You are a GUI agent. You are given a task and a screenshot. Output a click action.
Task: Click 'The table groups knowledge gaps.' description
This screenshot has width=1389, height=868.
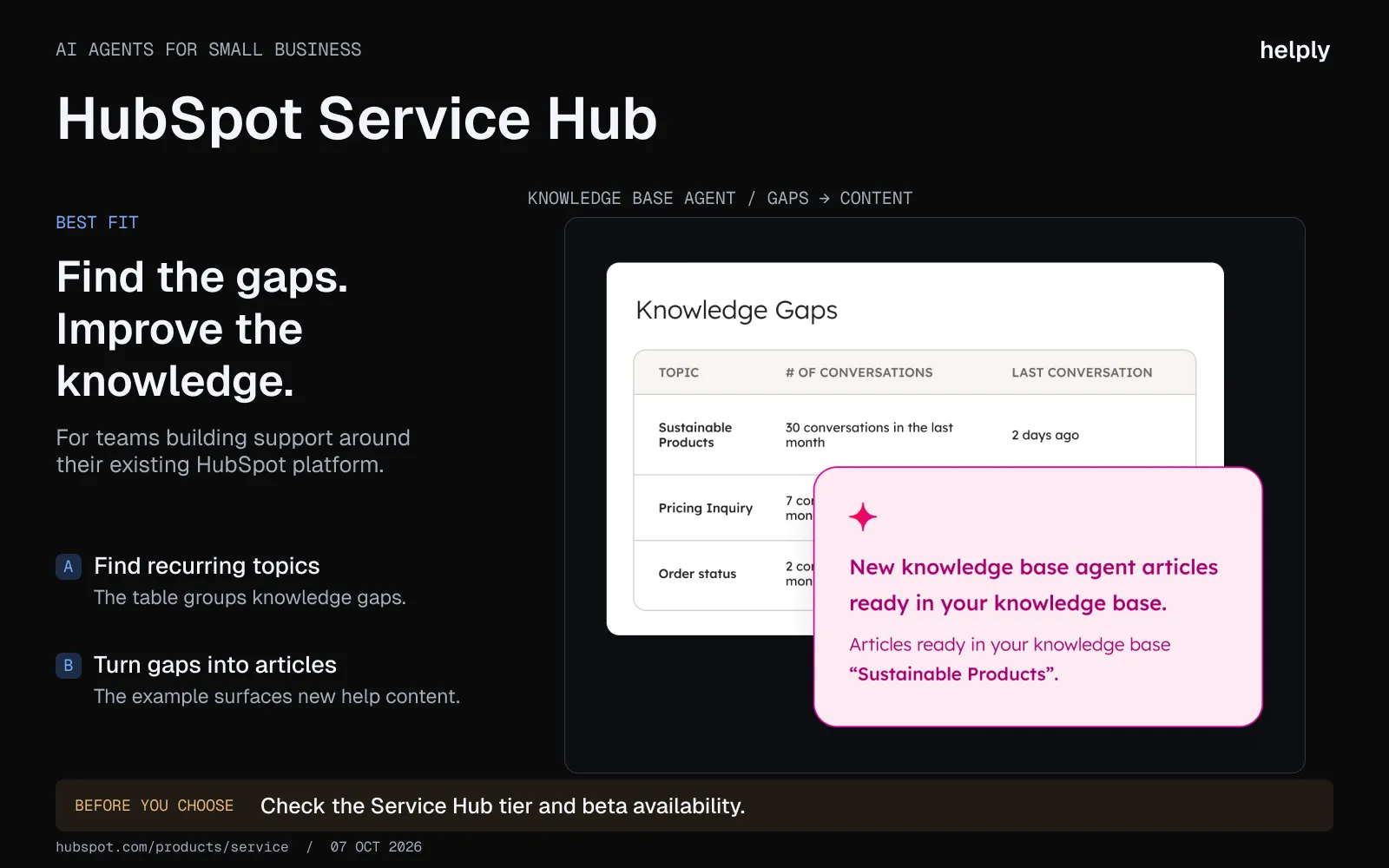pos(250,598)
